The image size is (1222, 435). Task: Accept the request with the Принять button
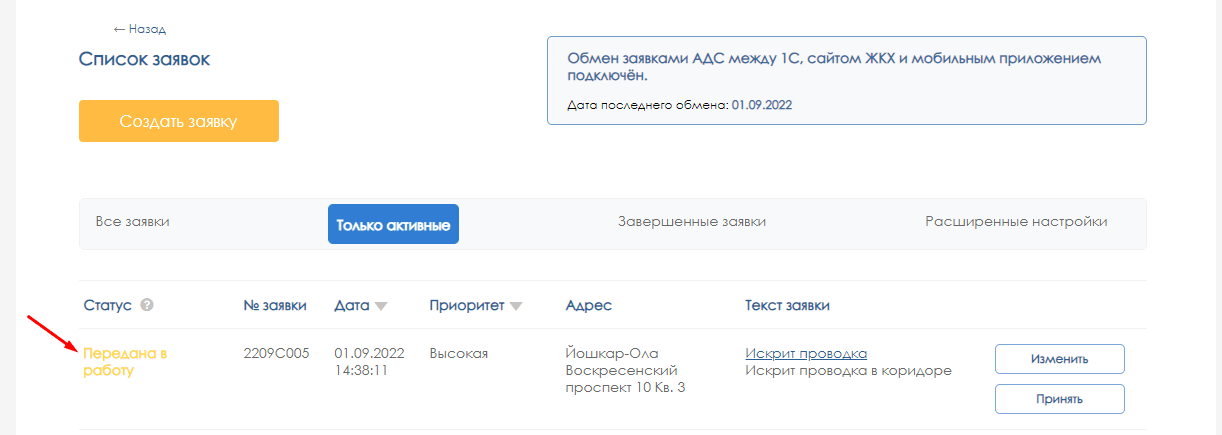click(x=1059, y=398)
